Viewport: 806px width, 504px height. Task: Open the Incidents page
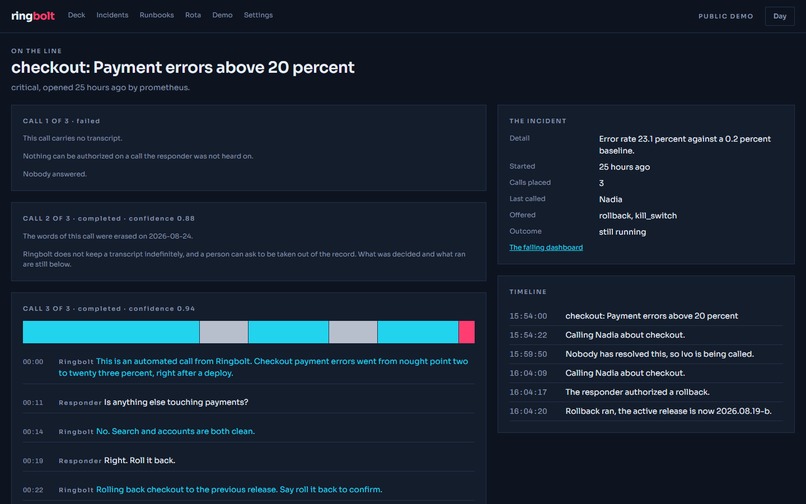pos(112,15)
